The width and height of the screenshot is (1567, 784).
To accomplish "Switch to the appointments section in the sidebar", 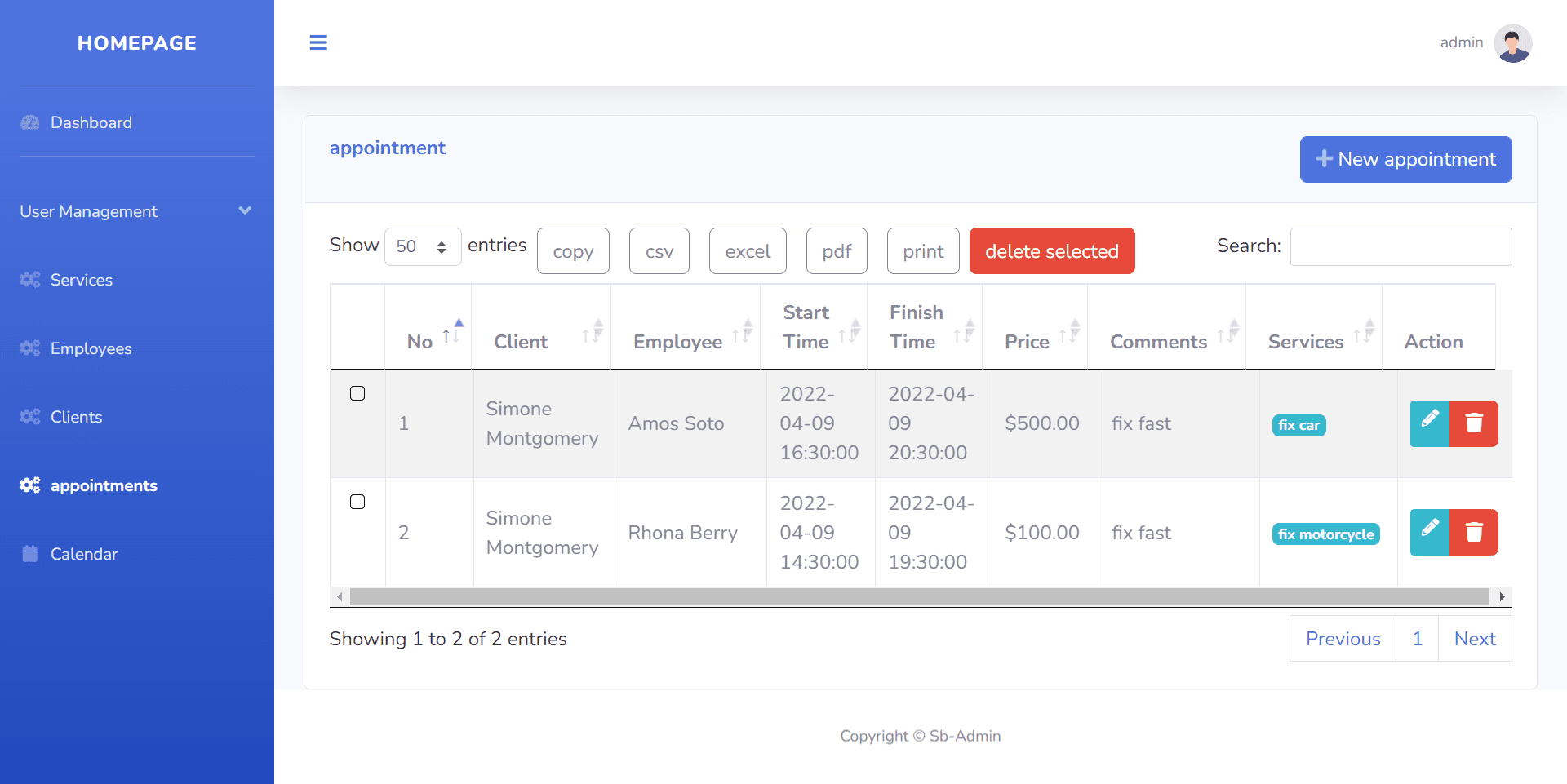I will pos(103,485).
